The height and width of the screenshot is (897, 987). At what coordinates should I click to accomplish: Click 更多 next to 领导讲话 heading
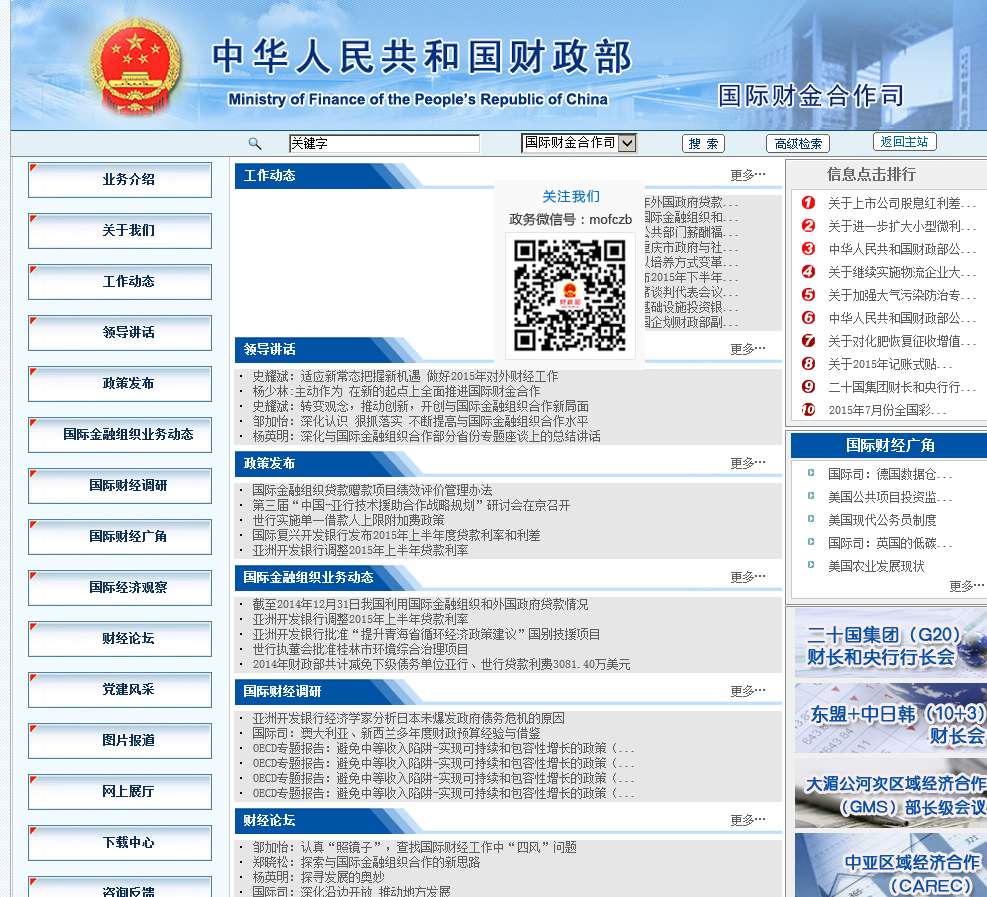[748, 349]
